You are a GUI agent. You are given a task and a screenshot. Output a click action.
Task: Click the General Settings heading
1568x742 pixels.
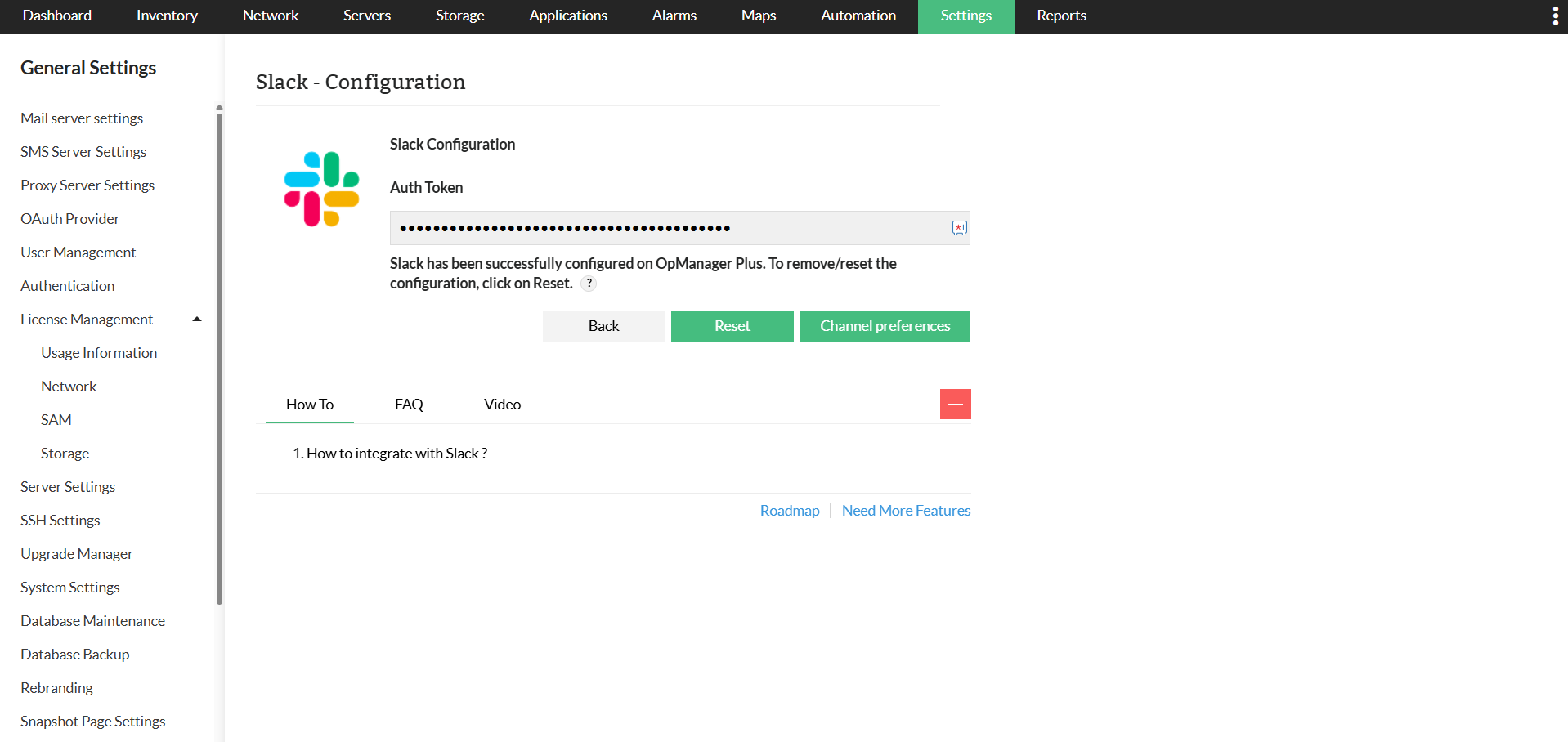point(88,68)
